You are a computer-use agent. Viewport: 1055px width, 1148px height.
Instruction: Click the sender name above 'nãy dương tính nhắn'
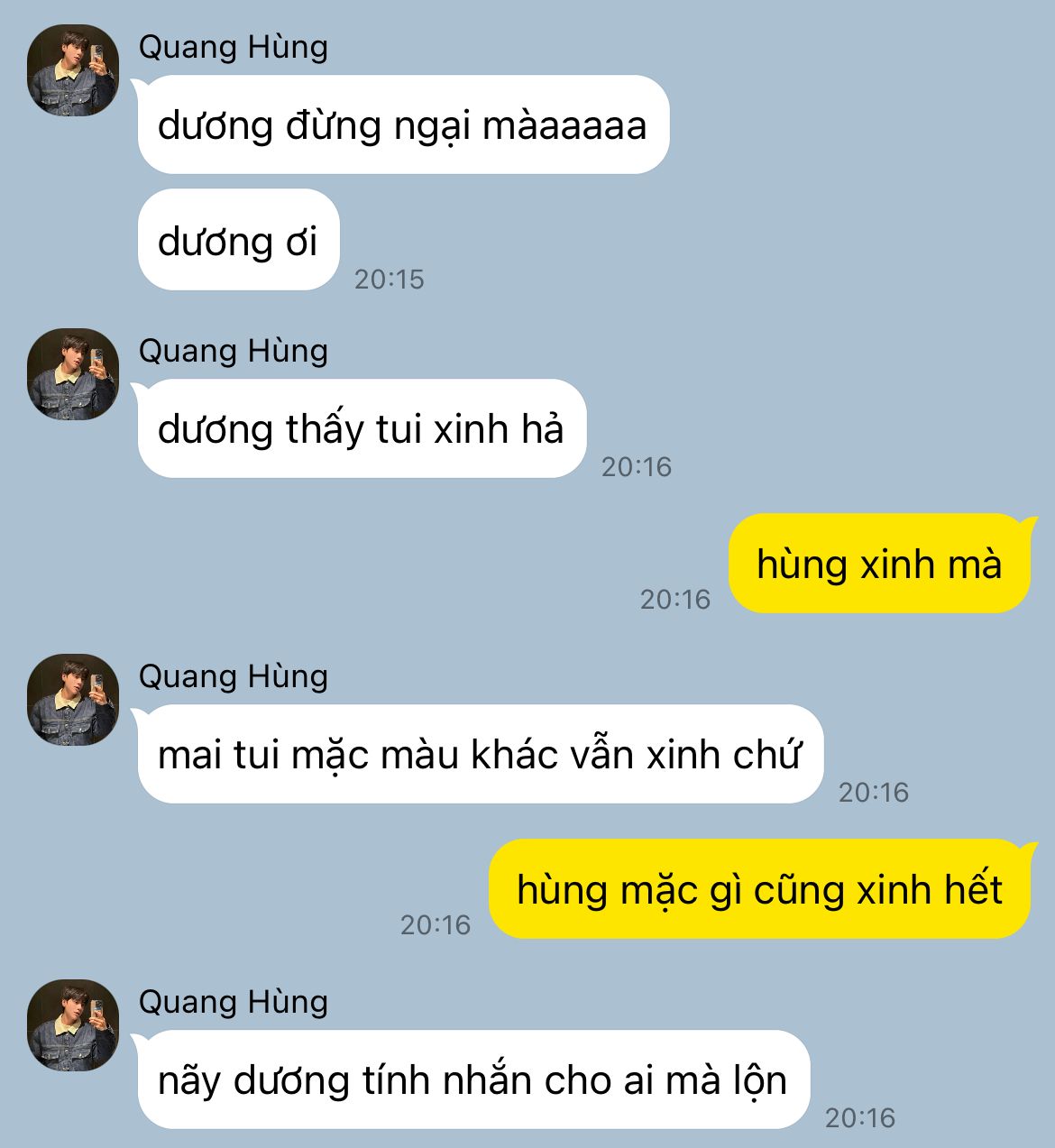[x=234, y=1002]
